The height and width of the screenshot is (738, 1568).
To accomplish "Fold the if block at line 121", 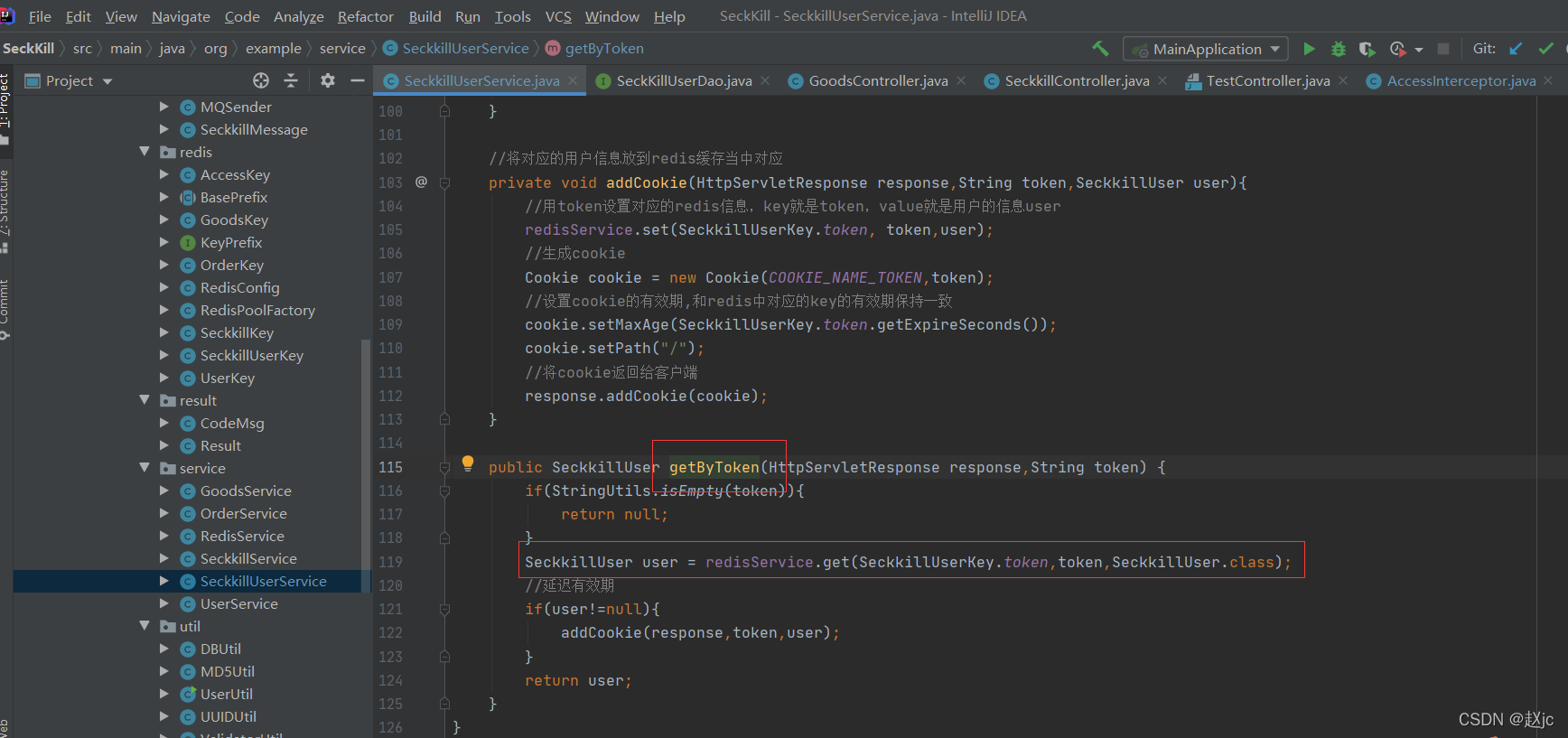I will [x=444, y=609].
